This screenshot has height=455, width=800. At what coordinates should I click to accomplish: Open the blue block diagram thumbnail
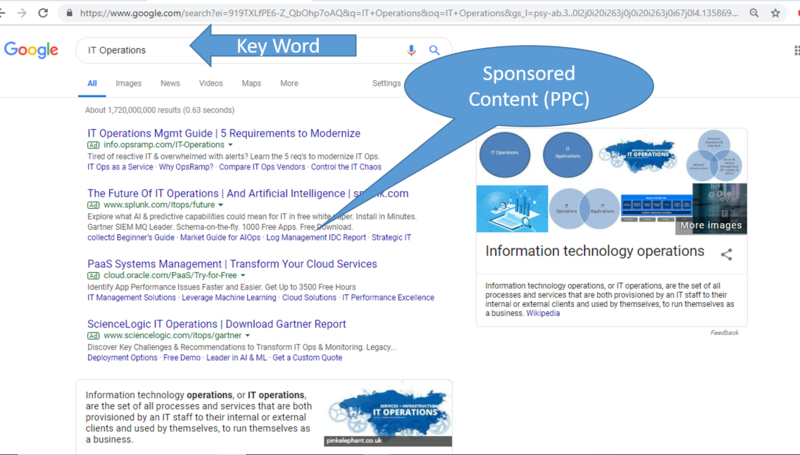[x=656, y=208]
